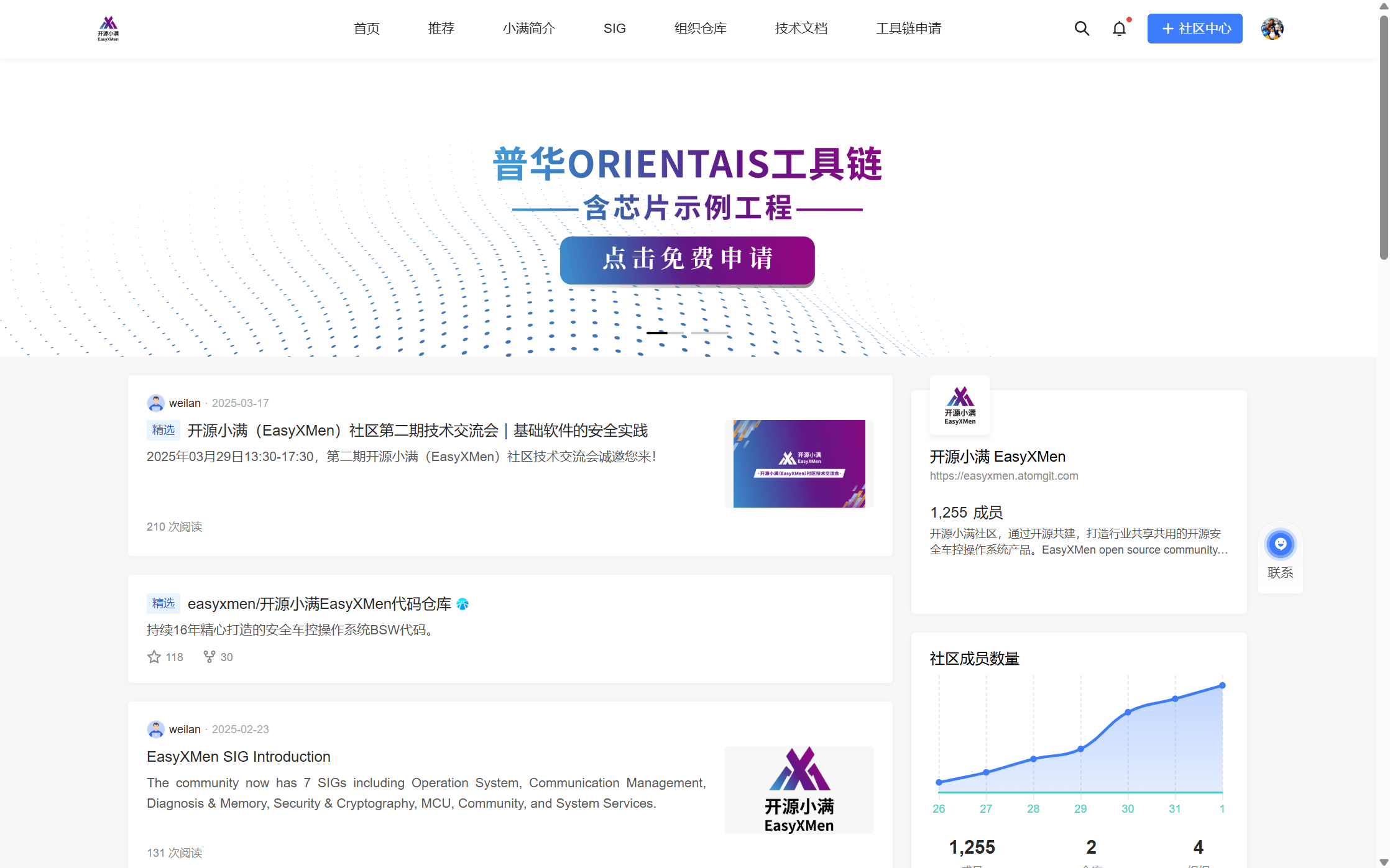Viewport: 1390px width, 868px height.
Task: Click the star count 118
Action: (x=175, y=657)
